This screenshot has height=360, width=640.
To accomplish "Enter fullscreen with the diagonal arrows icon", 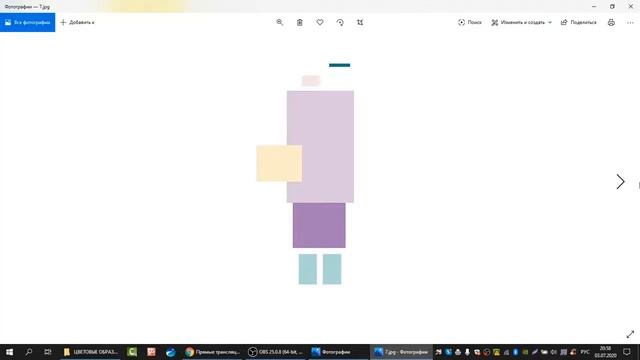I will click(630, 334).
